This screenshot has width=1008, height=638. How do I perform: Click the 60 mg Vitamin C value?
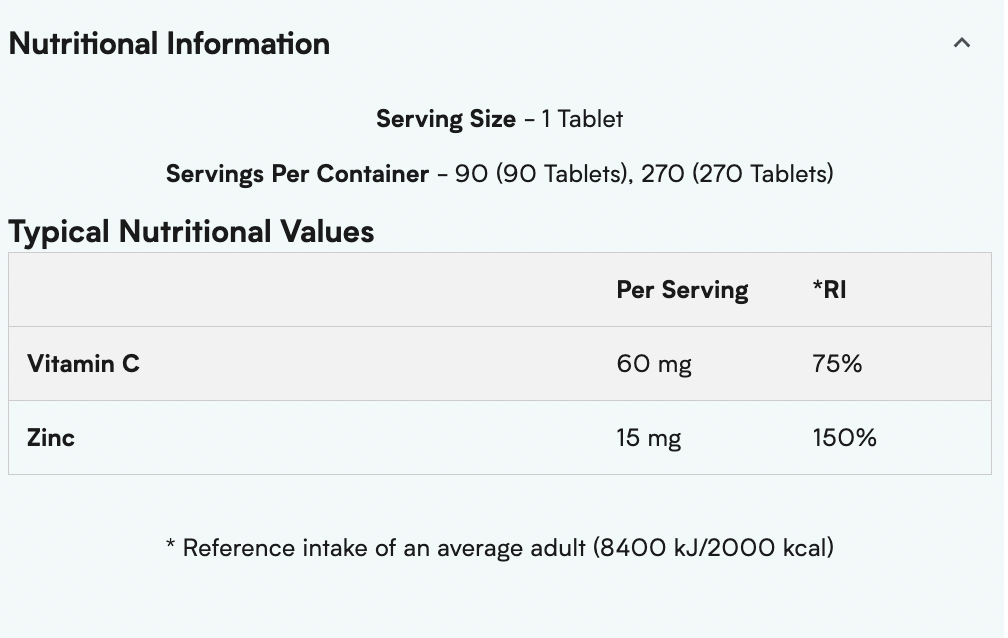pos(654,364)
